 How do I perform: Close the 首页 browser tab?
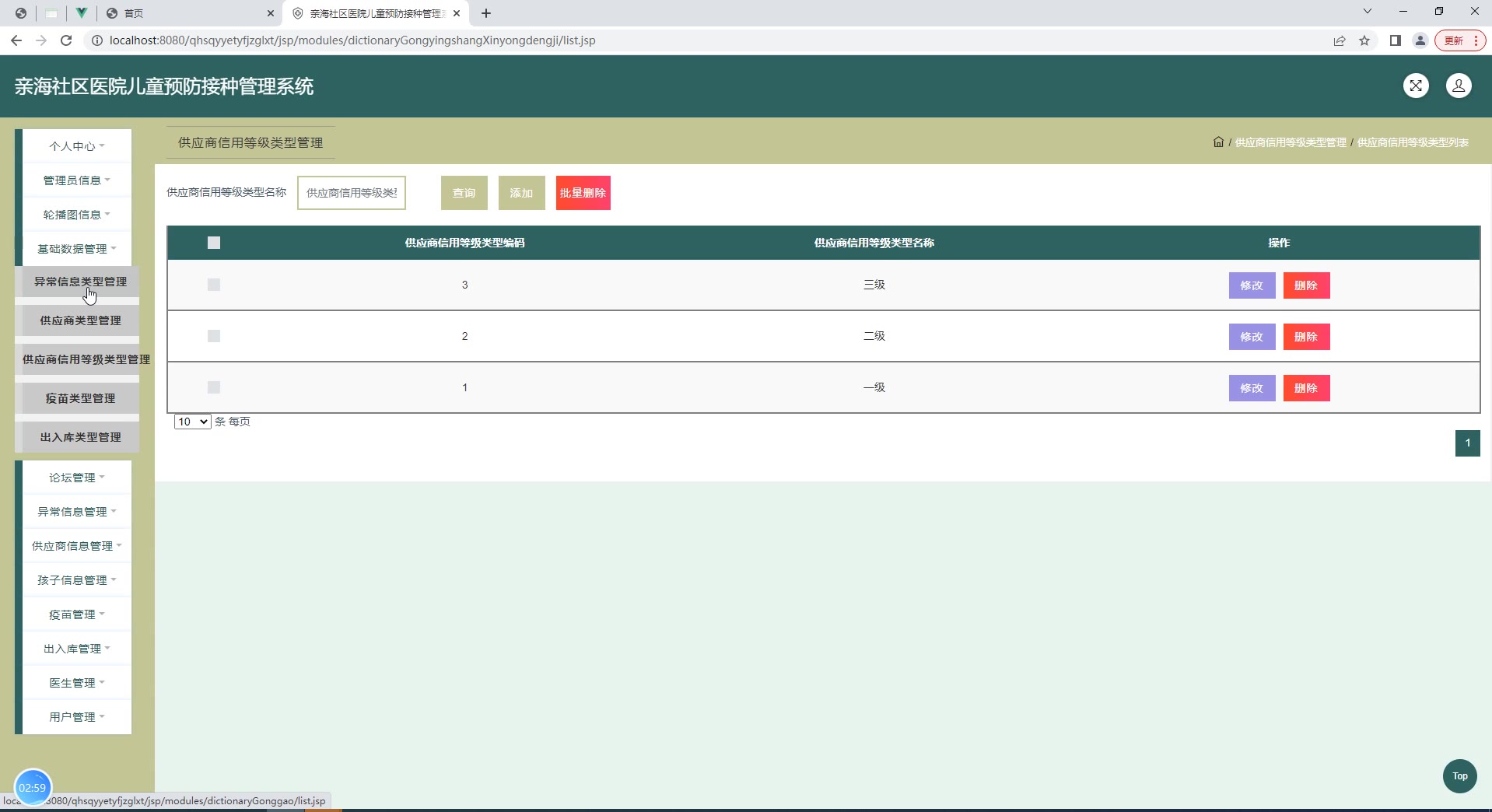coord(271,13)
